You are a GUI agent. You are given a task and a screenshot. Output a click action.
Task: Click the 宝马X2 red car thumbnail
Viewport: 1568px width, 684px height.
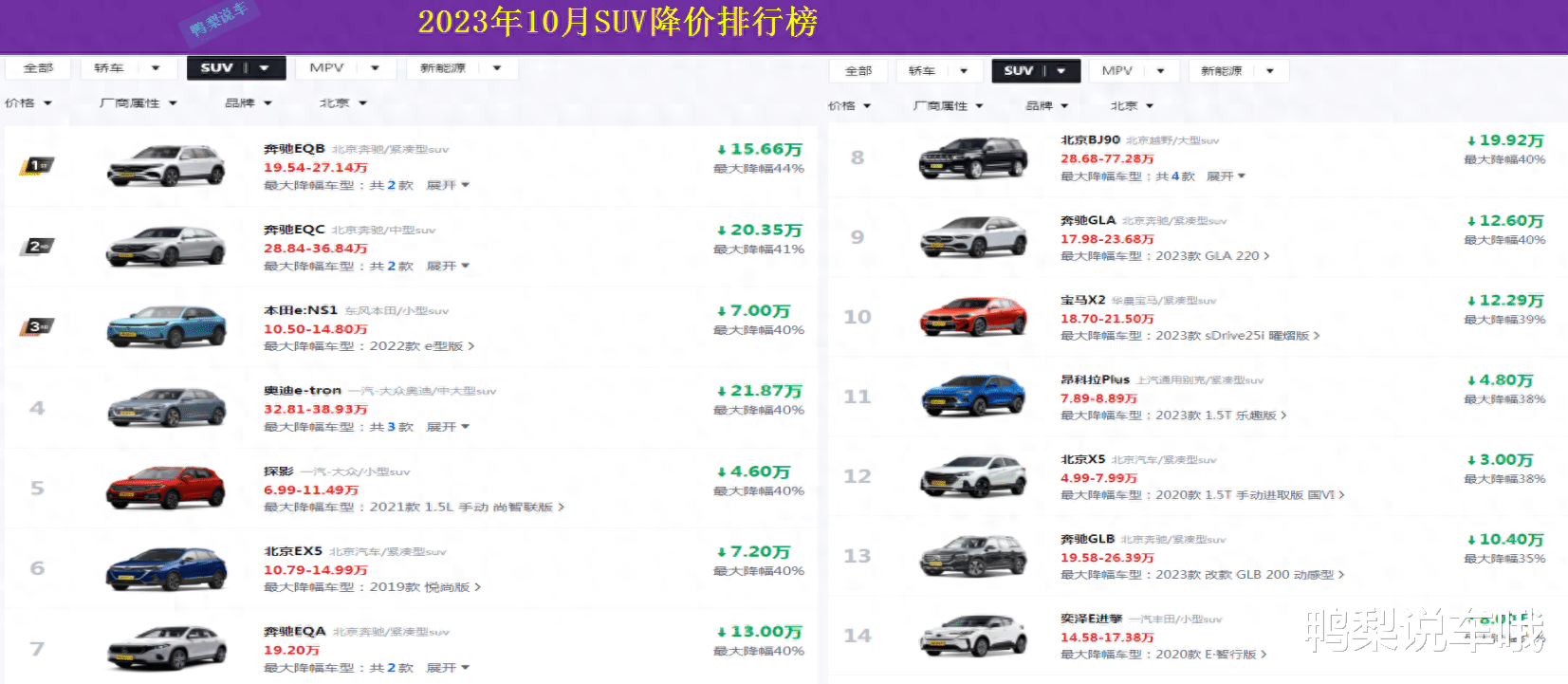pos(974,317)
